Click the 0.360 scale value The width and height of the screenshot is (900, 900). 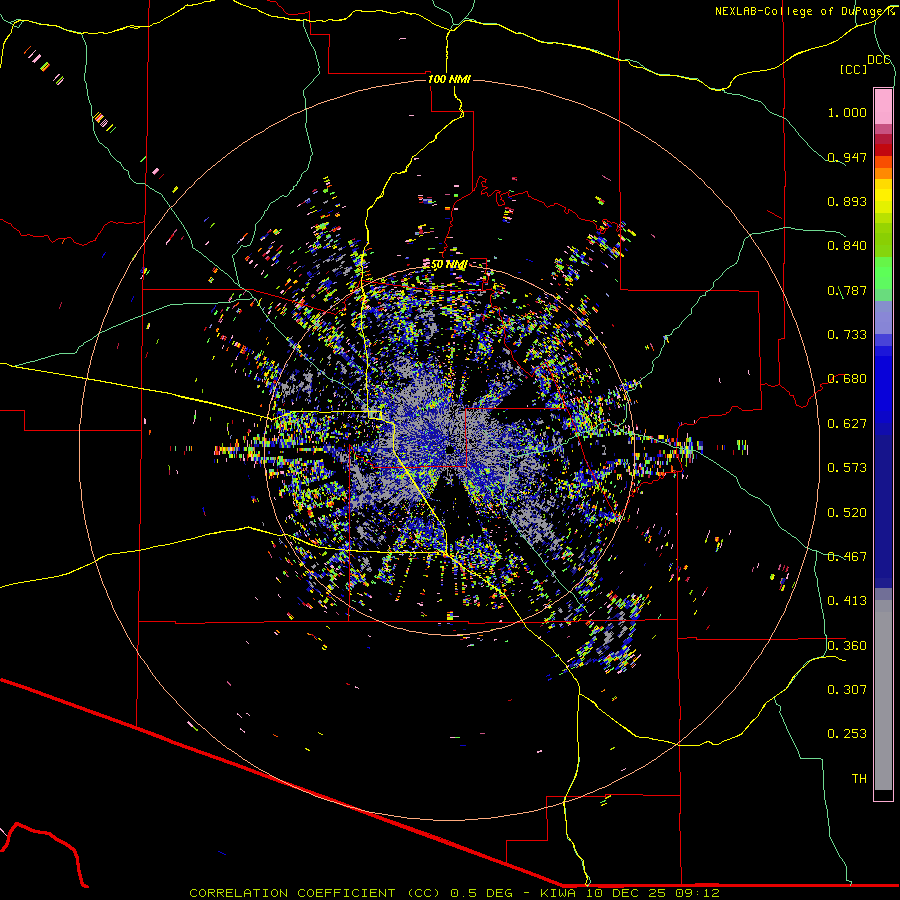(847, 646)
